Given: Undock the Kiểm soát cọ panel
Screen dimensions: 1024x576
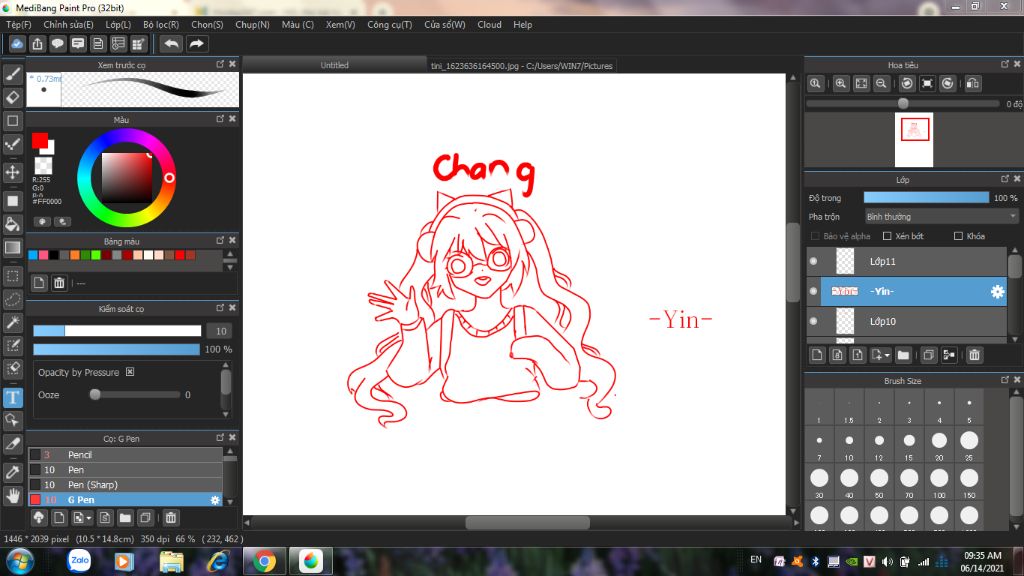Looking at the screenshot, I should (220, 308).
